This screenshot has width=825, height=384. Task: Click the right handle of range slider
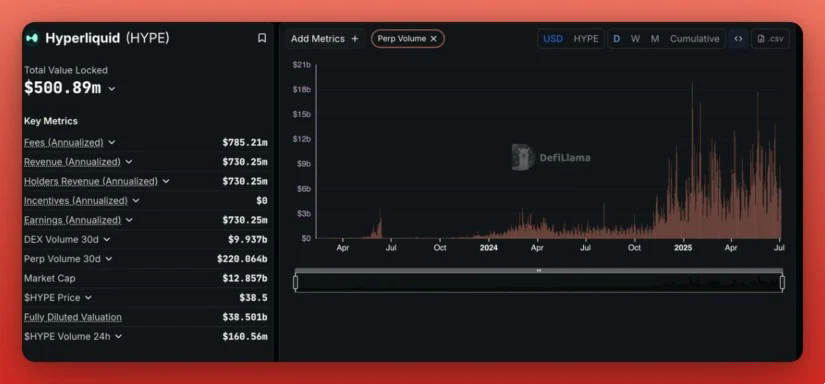[782, 282]
